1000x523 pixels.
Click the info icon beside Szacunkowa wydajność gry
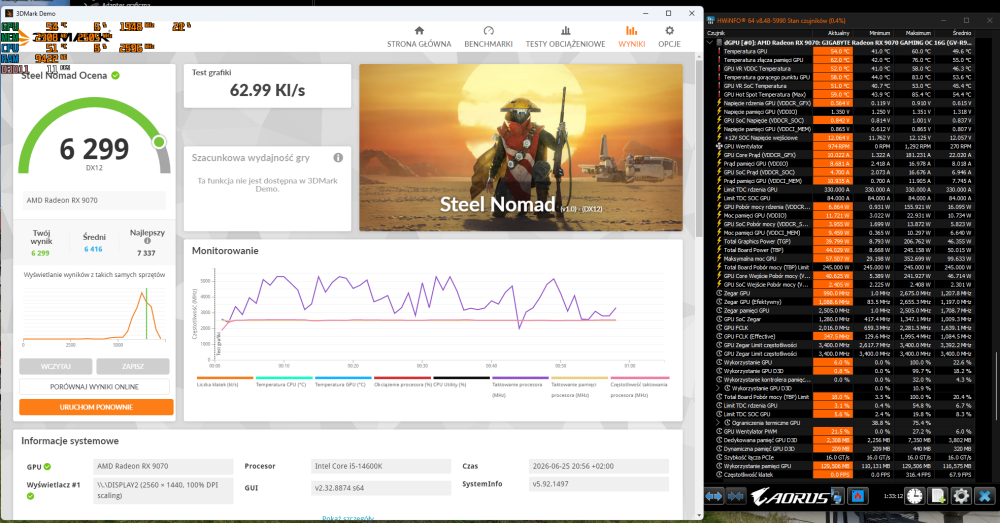tap(338, 158)
